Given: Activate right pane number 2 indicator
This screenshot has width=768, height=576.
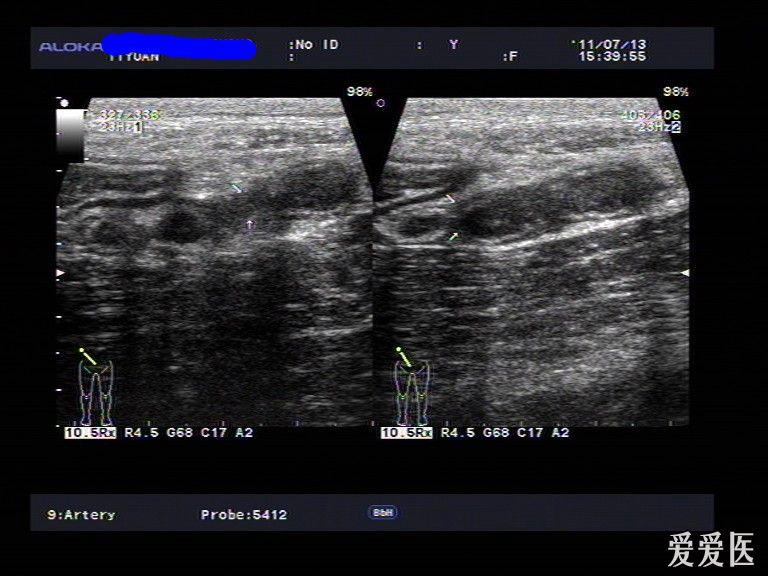Looking at the screenshot, I should tap(675, 128).
